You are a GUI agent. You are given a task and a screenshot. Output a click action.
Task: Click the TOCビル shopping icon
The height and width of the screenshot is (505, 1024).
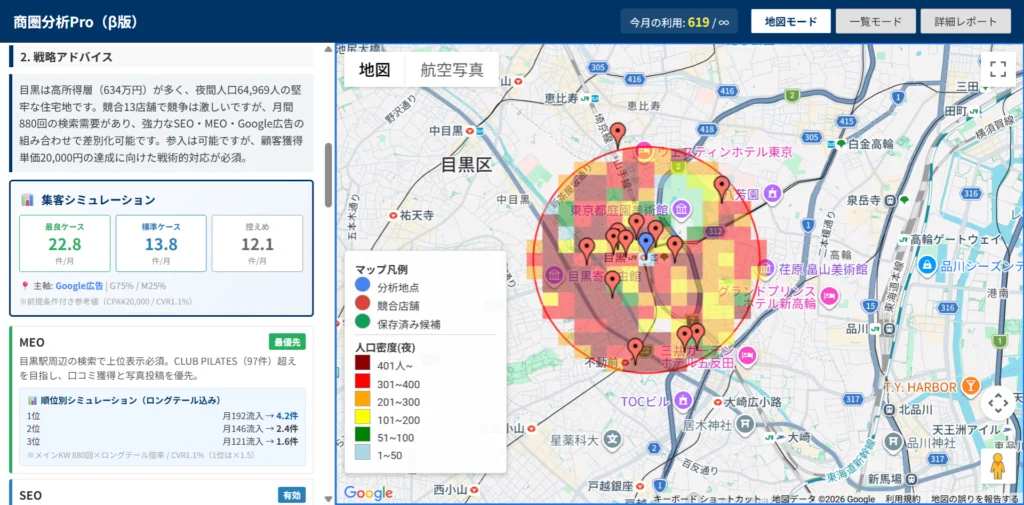coord(683,399)
